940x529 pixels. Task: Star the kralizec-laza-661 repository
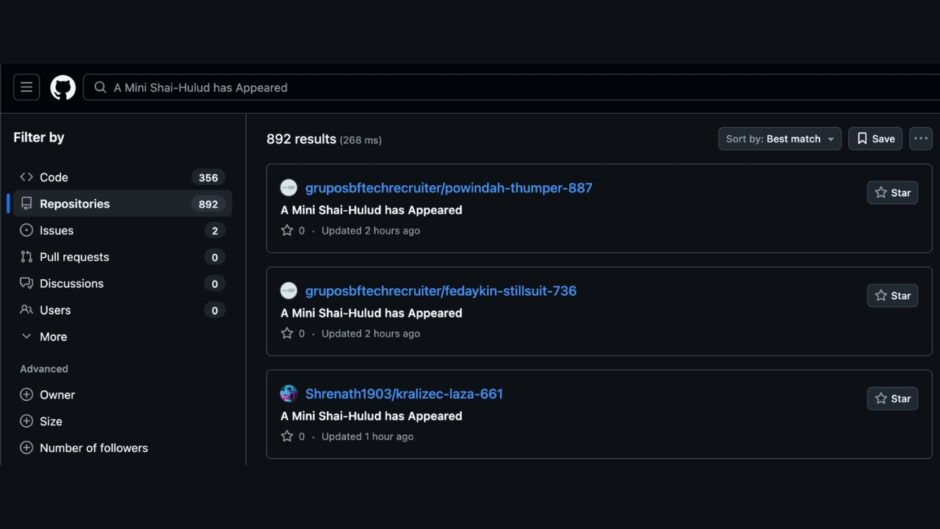pos(892,399)
